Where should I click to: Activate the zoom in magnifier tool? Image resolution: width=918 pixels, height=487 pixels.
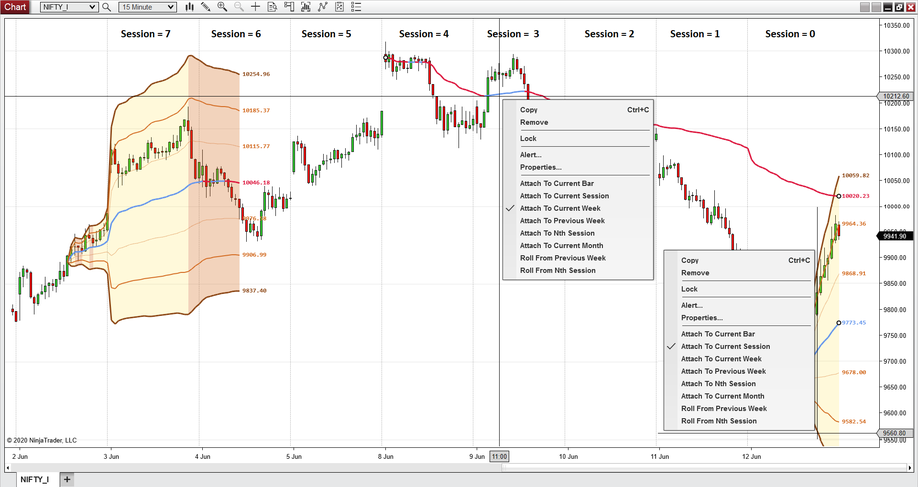tap(222, 7)
